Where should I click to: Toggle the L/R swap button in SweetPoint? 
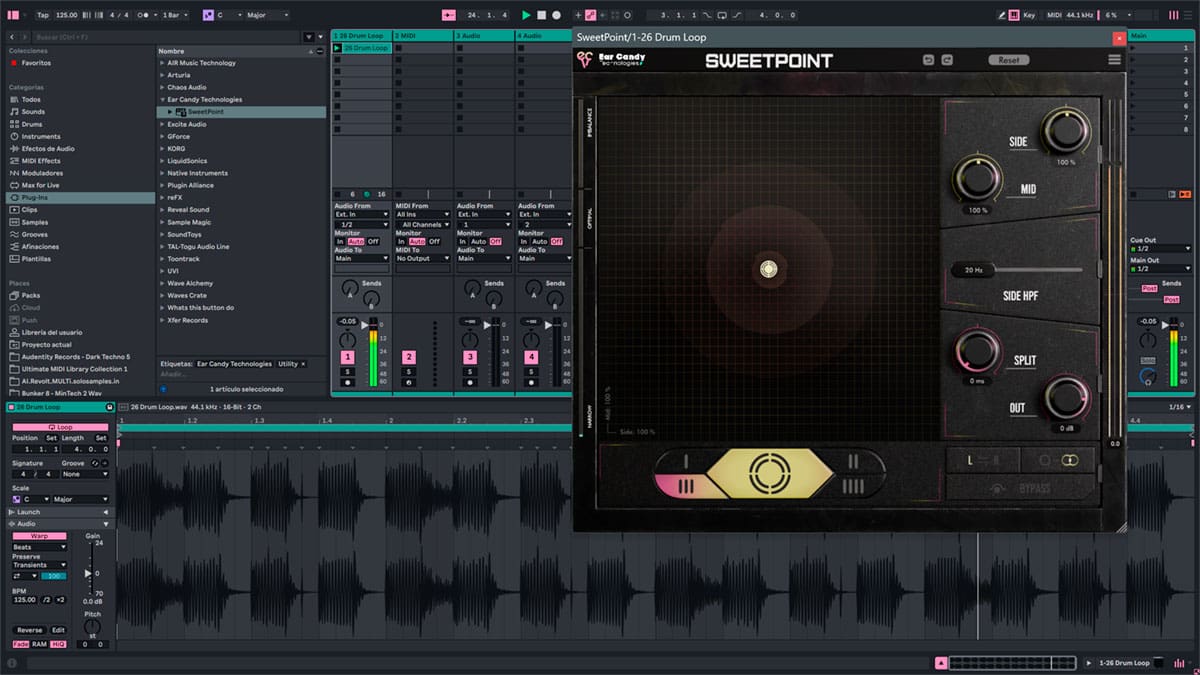tap(983, 460)
